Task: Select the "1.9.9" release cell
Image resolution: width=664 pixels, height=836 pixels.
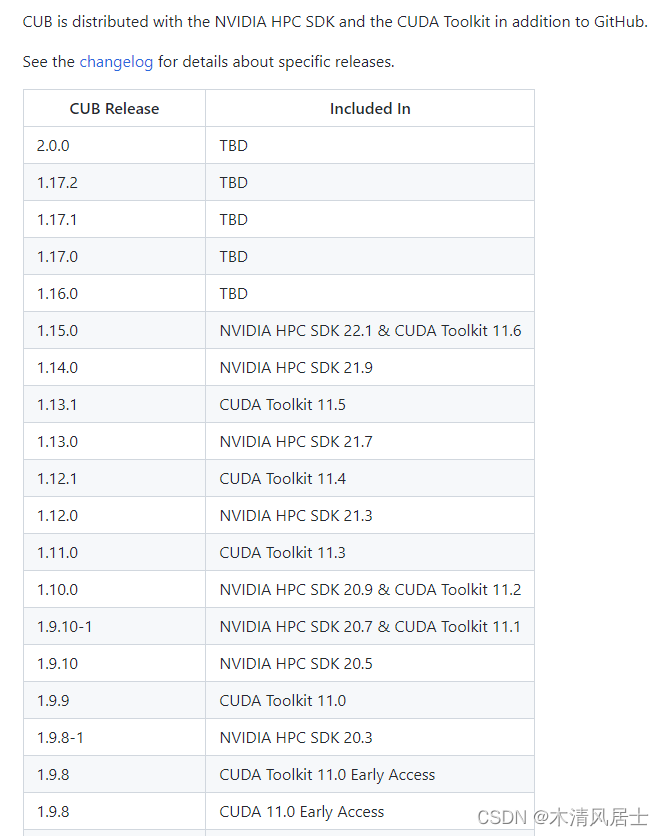Action: pos(114,701)
